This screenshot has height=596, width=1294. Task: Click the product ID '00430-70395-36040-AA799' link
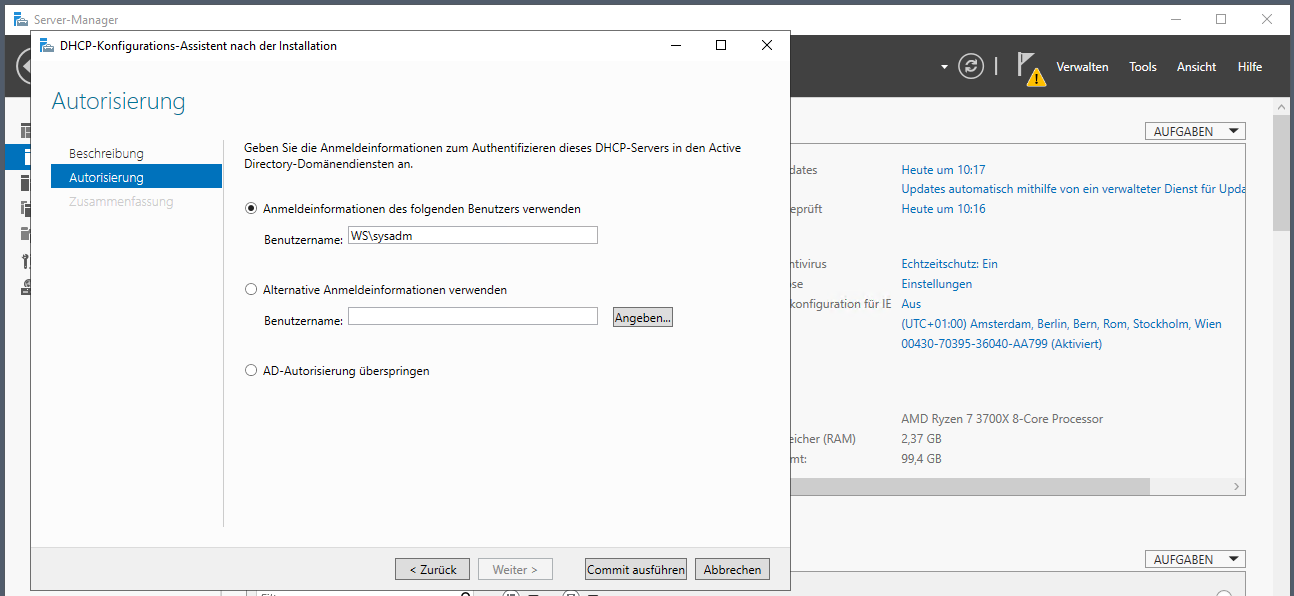click(x=1001, y=343)
